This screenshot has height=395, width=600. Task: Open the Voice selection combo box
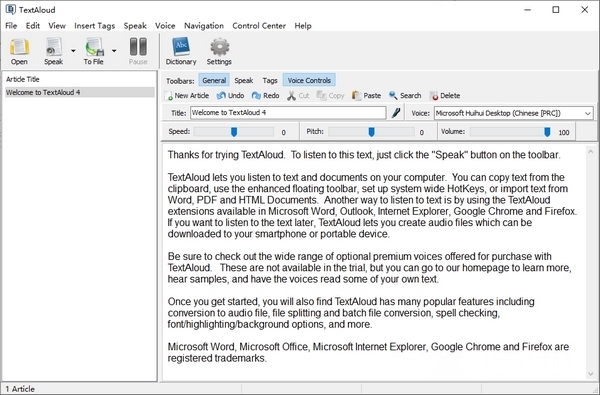pos(514,113)
